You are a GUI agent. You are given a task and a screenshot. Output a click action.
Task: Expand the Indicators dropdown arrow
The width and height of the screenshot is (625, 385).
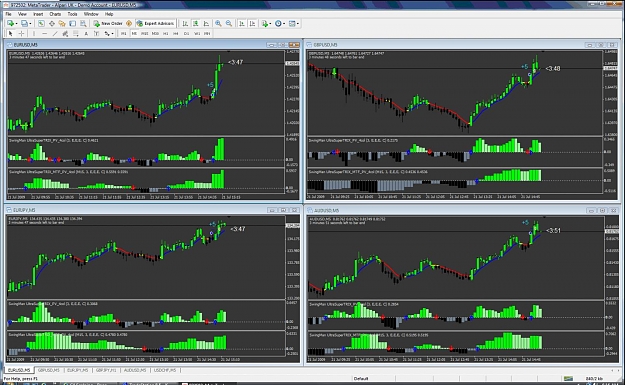(x=270, y=24)
